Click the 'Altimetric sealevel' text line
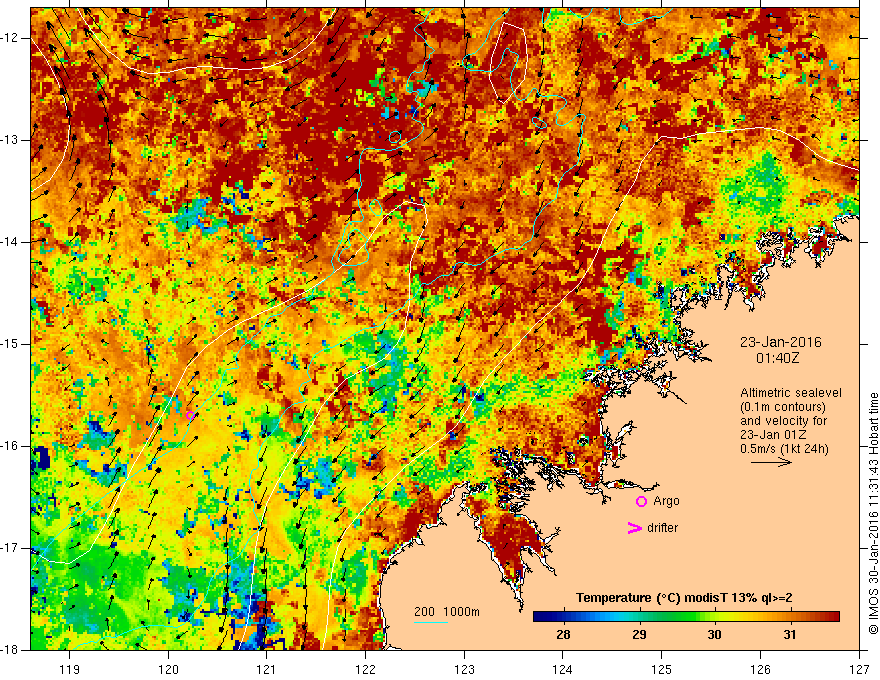This screenshot has height=680, width=880. click(791, 393)
